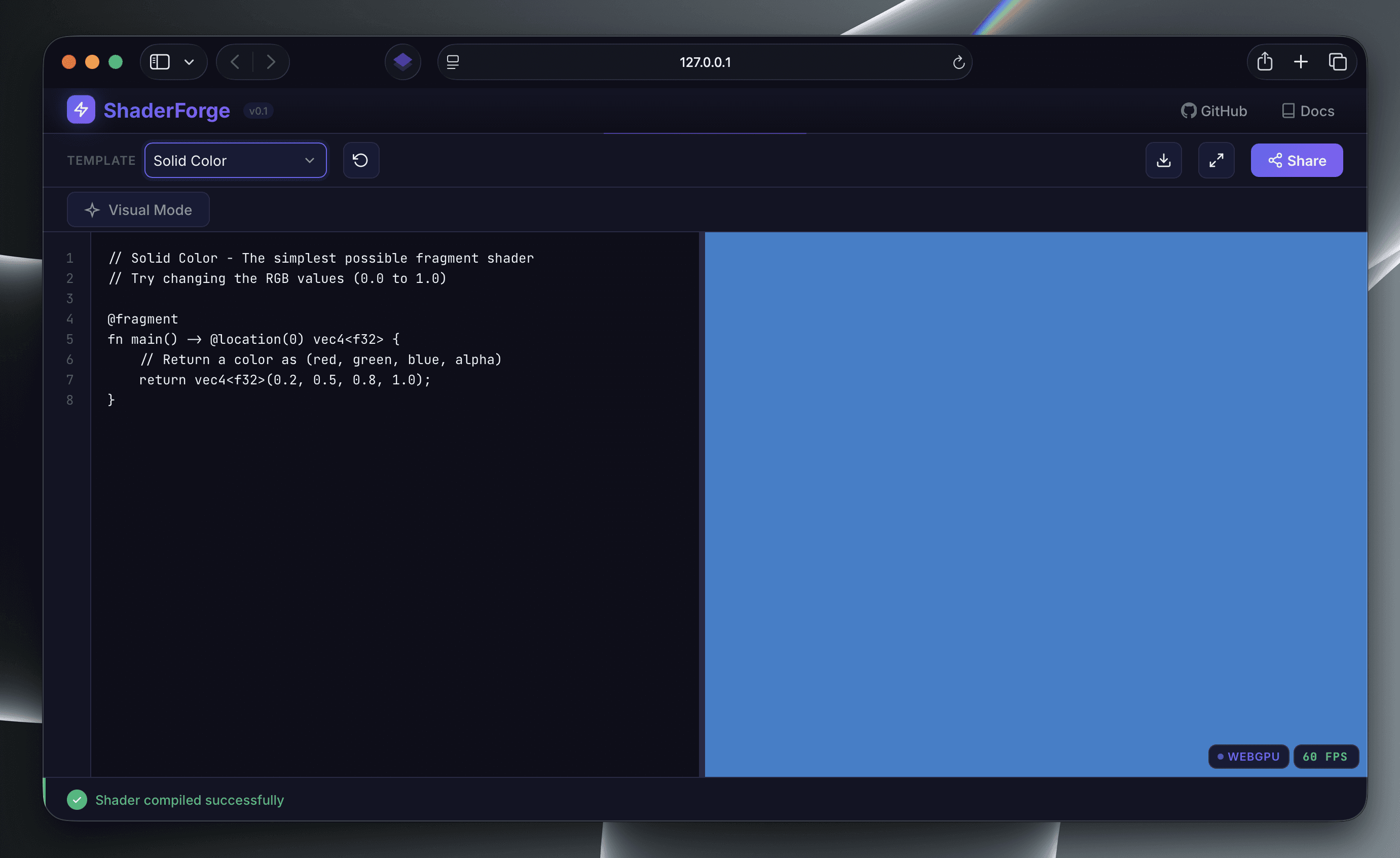Enter fullscreen preview with expand icon
Viewport: 1400px width, 858px height.
1216,160
